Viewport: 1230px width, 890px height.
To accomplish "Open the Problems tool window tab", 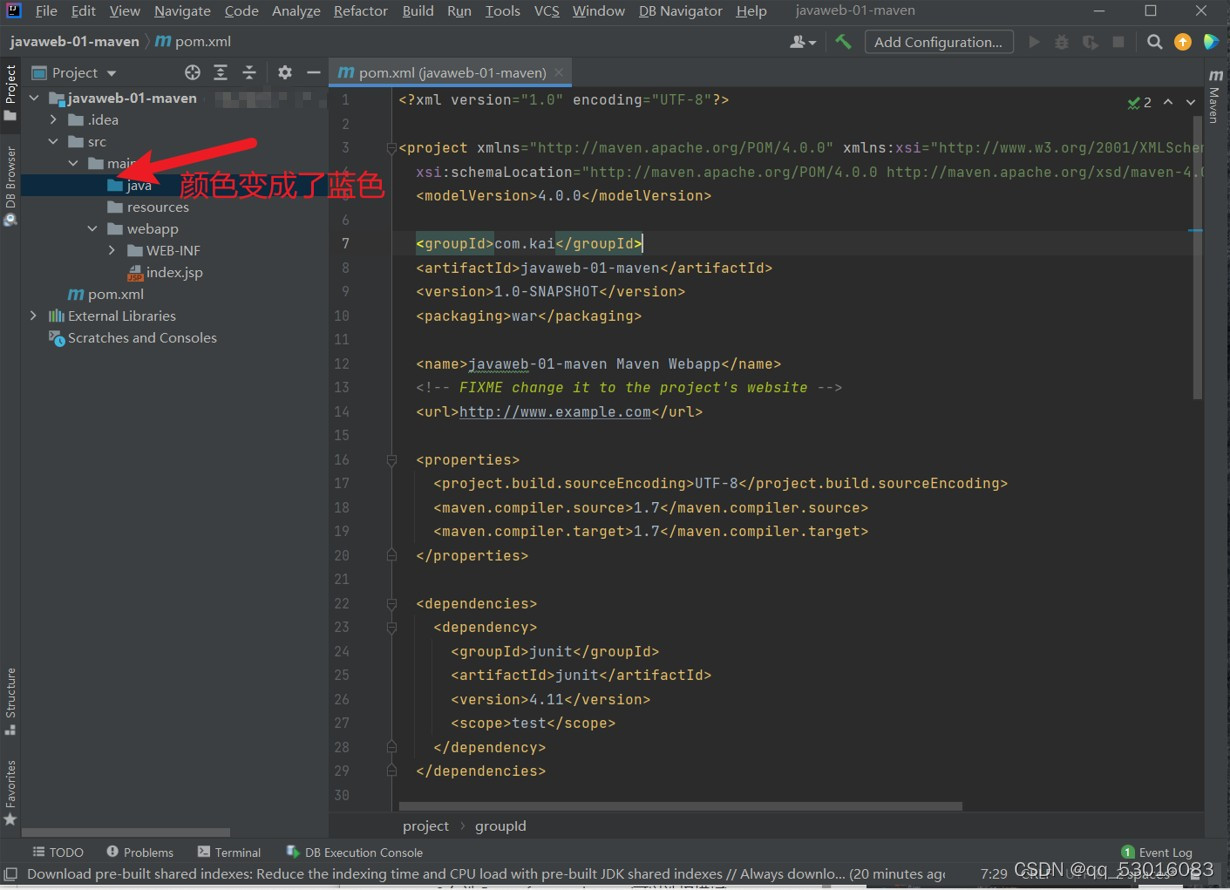I will (x=140, y=852).
